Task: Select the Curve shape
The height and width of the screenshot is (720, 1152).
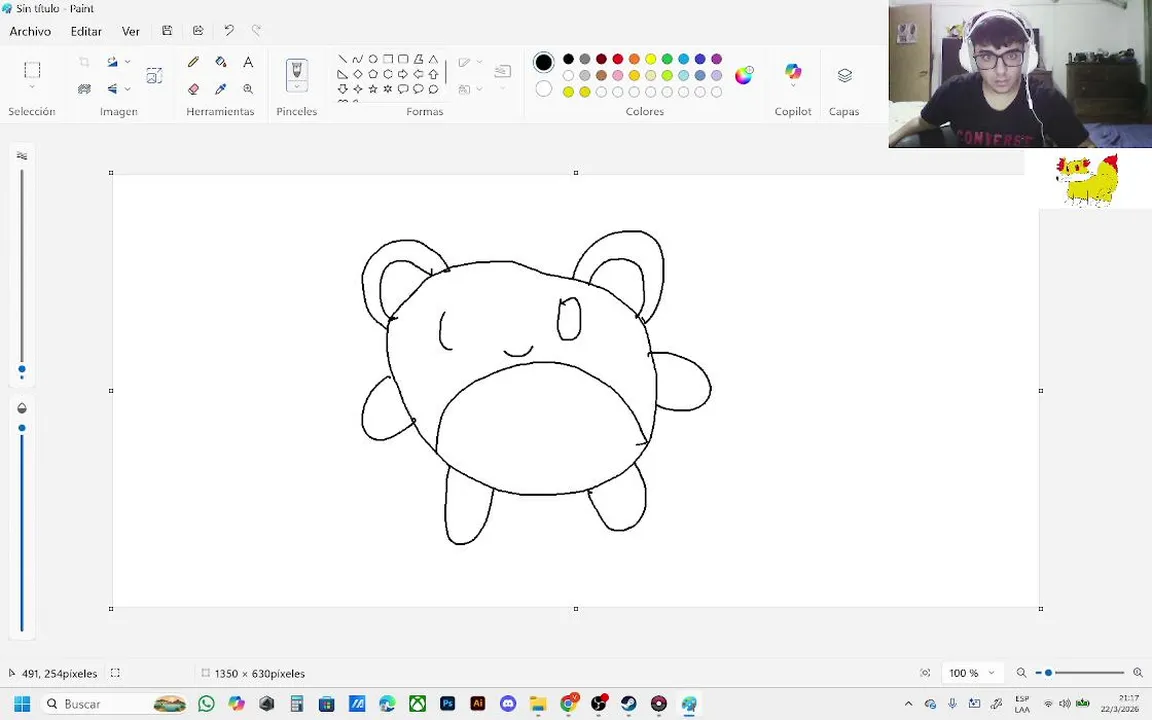Action: coord(358,59)
